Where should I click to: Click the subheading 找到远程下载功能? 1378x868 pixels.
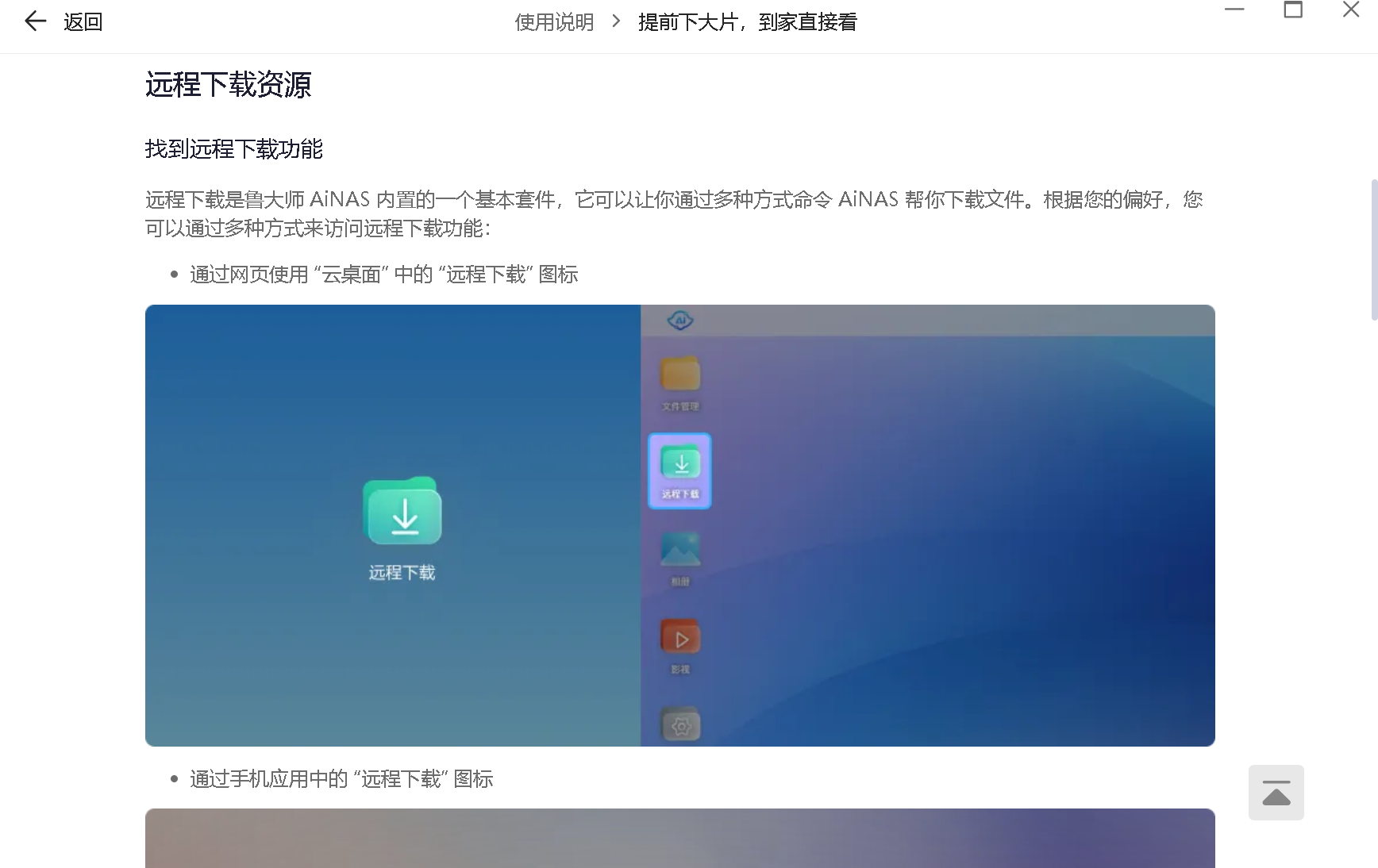[234, 149]
